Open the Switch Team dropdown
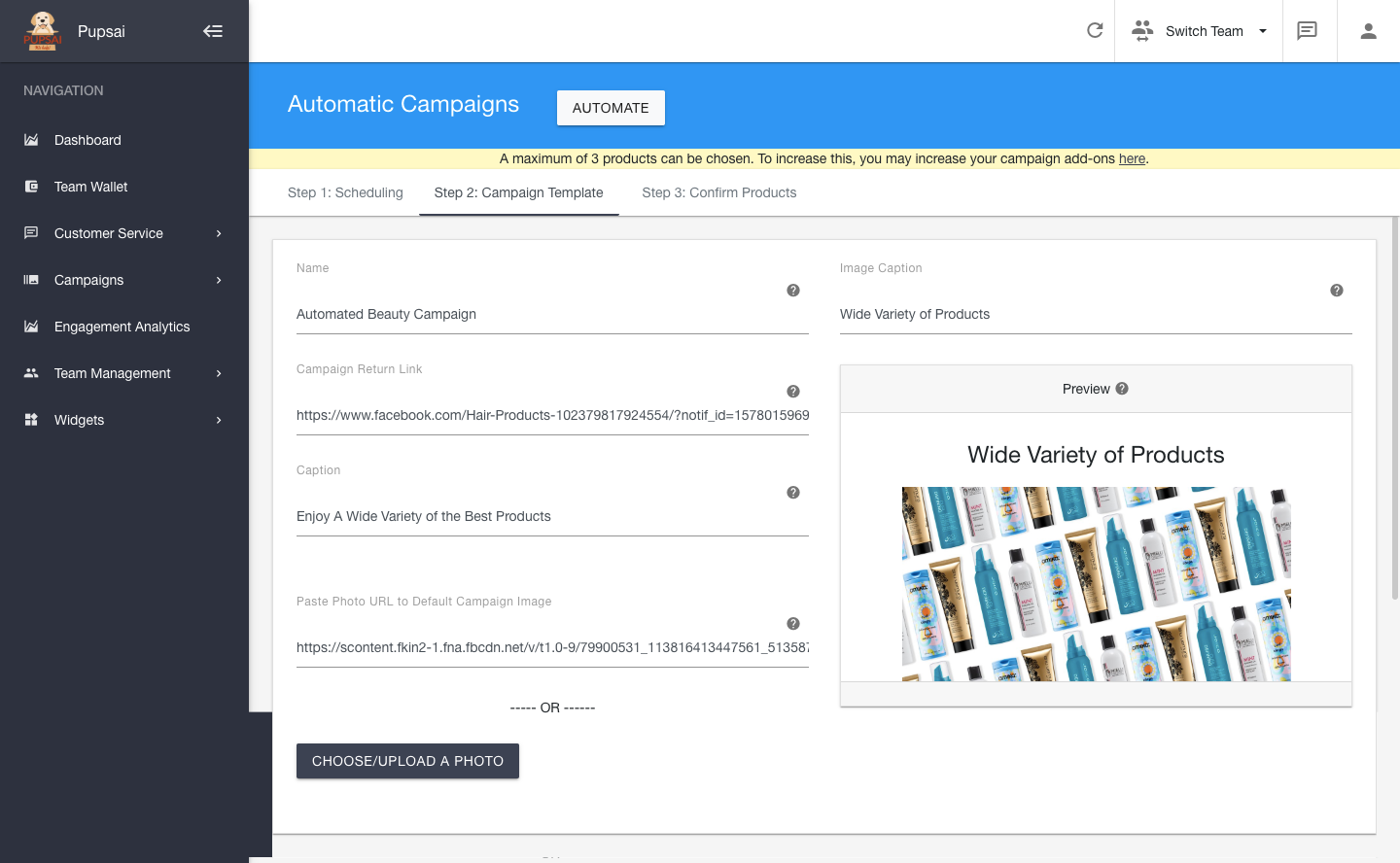 tap(1199, 31)
